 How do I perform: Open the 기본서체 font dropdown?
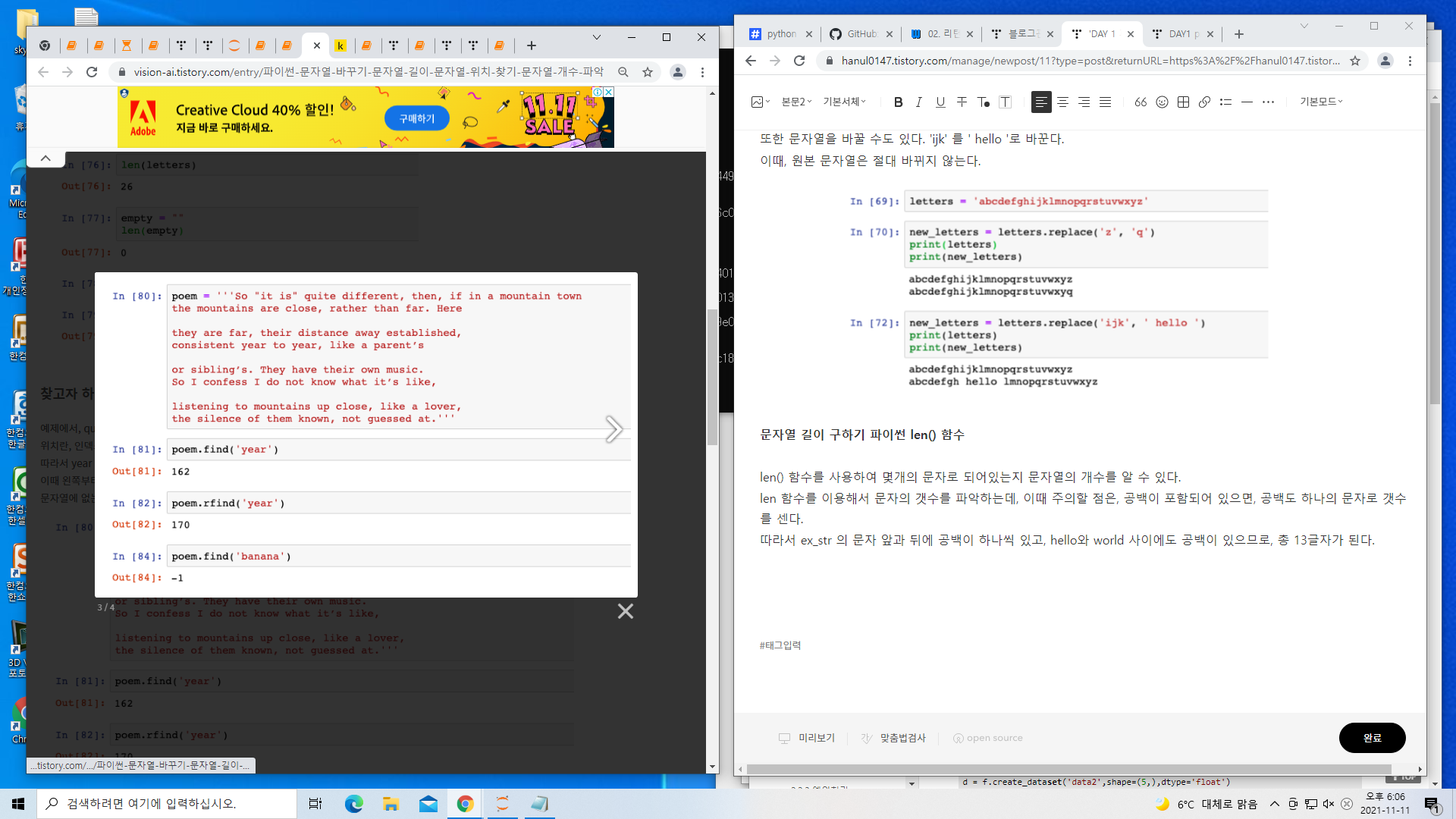coord(844,102)
